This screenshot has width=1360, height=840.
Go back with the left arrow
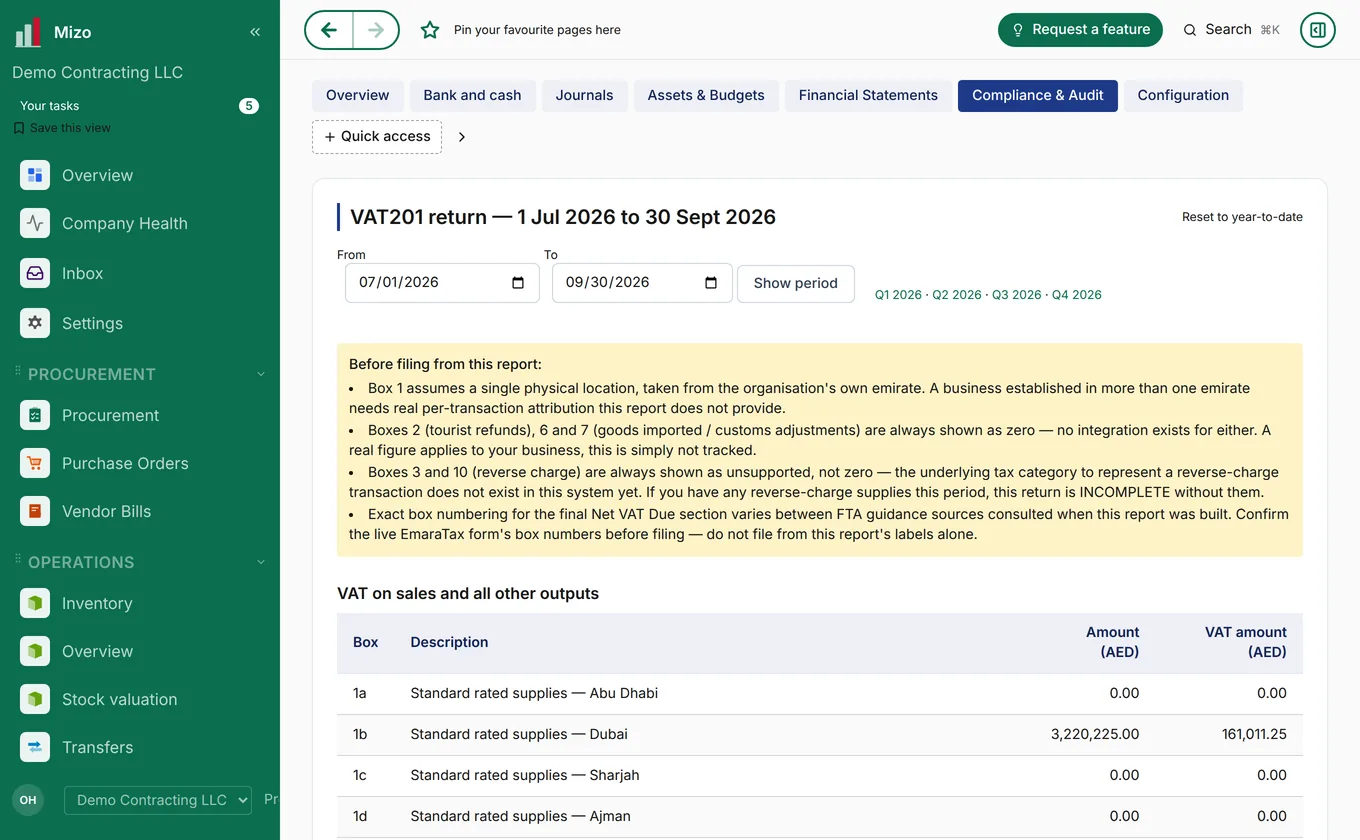pos(329,30)
